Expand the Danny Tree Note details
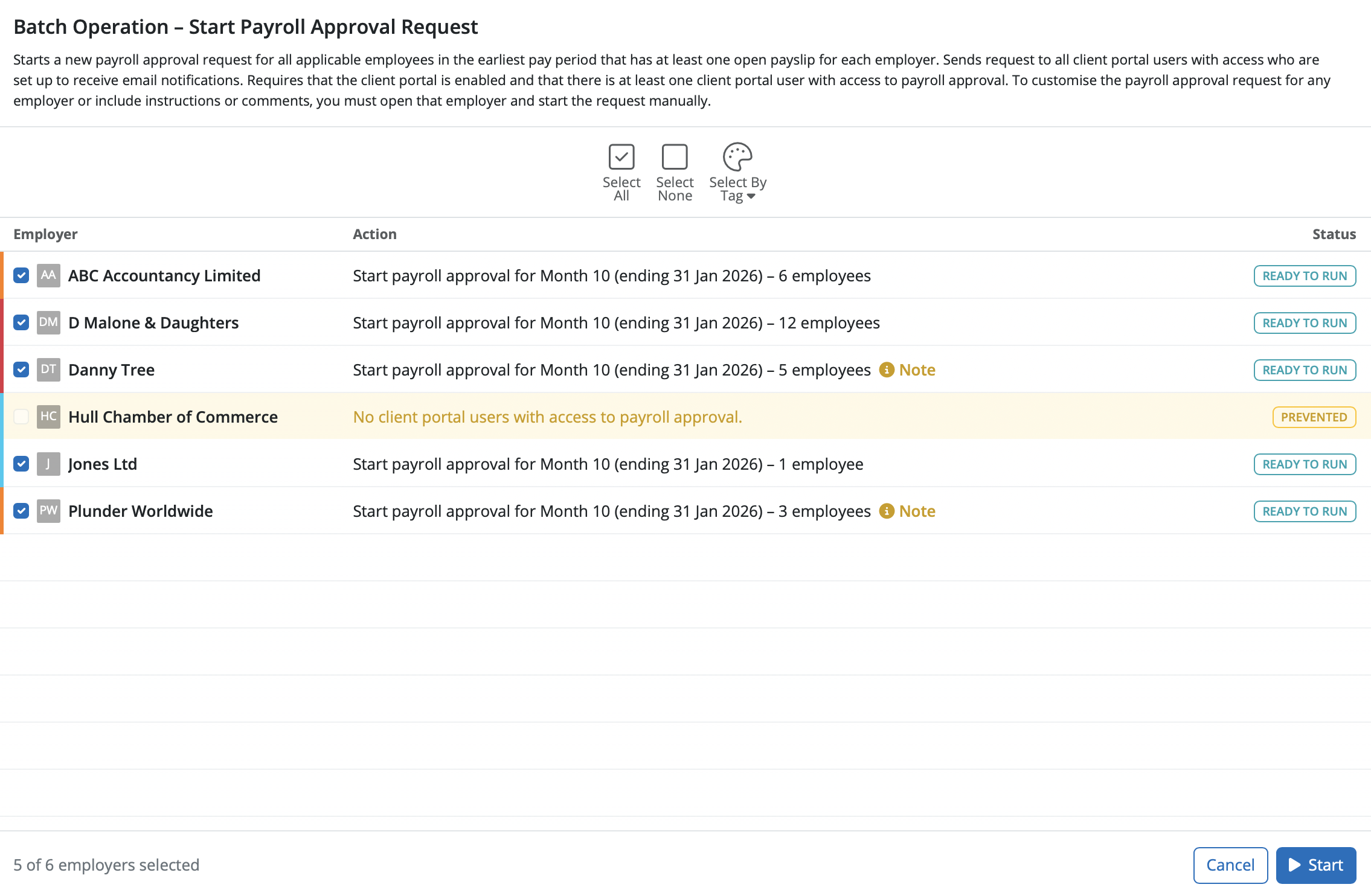Image resolution: width=1371 pixels, height=896 pixels. point(916,370)
